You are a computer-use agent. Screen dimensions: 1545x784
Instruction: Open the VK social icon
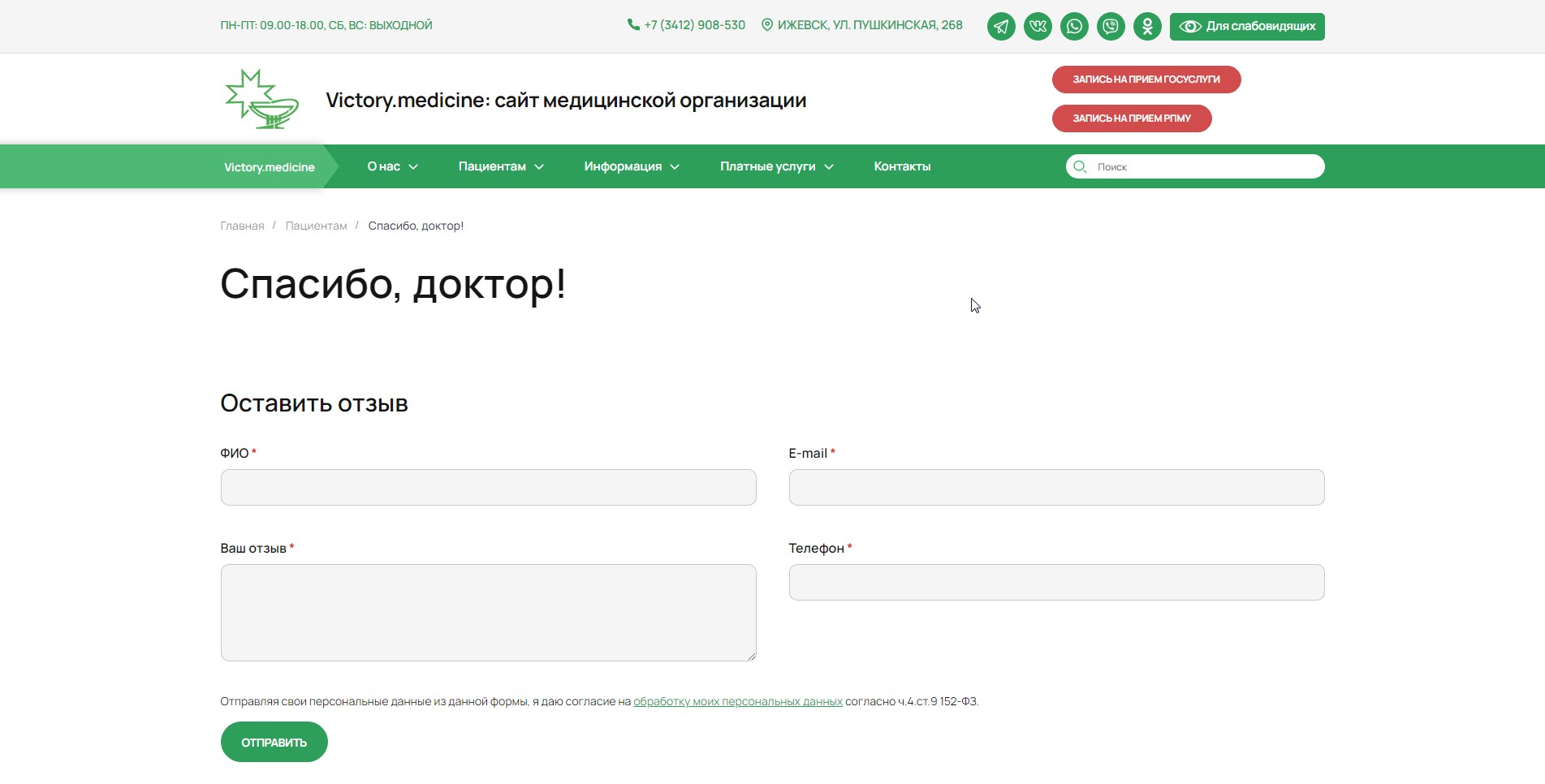click(1038, 27)
